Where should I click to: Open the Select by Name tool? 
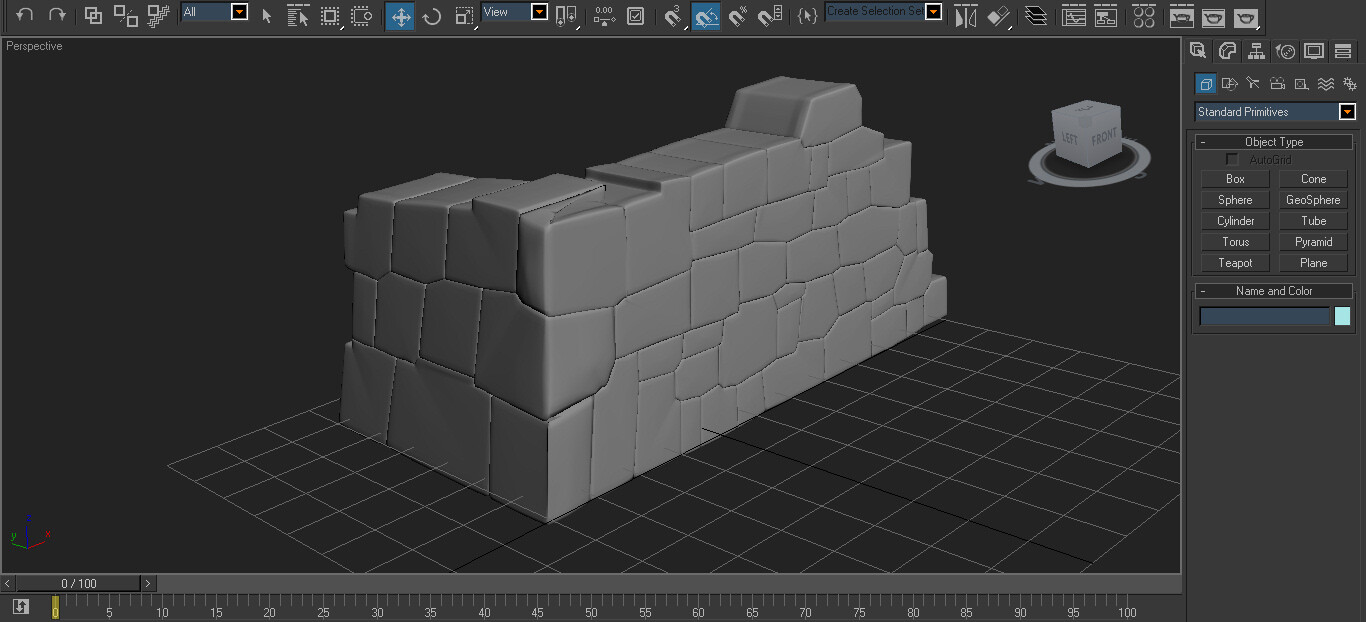(x=298, y=16)
